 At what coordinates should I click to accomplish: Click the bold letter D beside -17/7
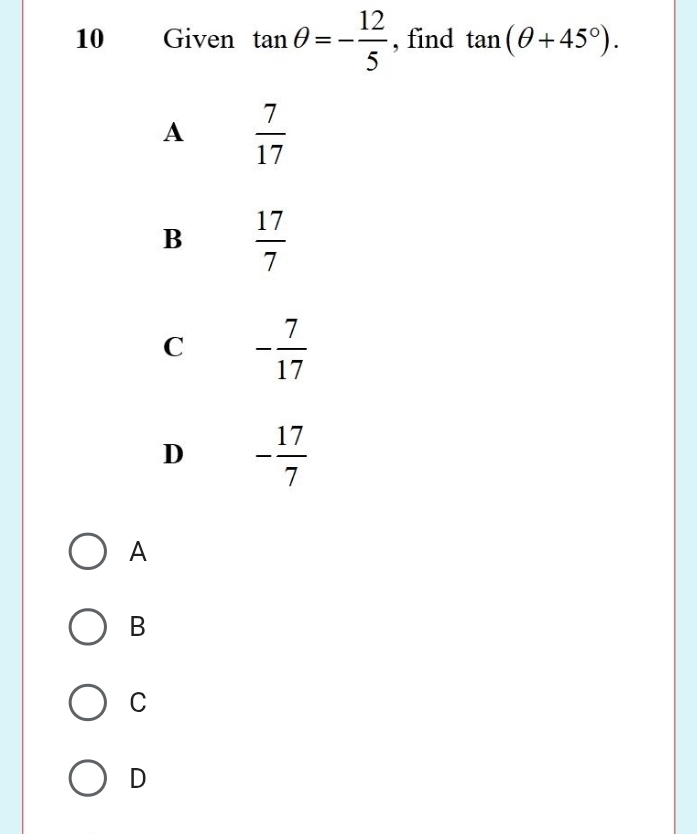[172, 455]
